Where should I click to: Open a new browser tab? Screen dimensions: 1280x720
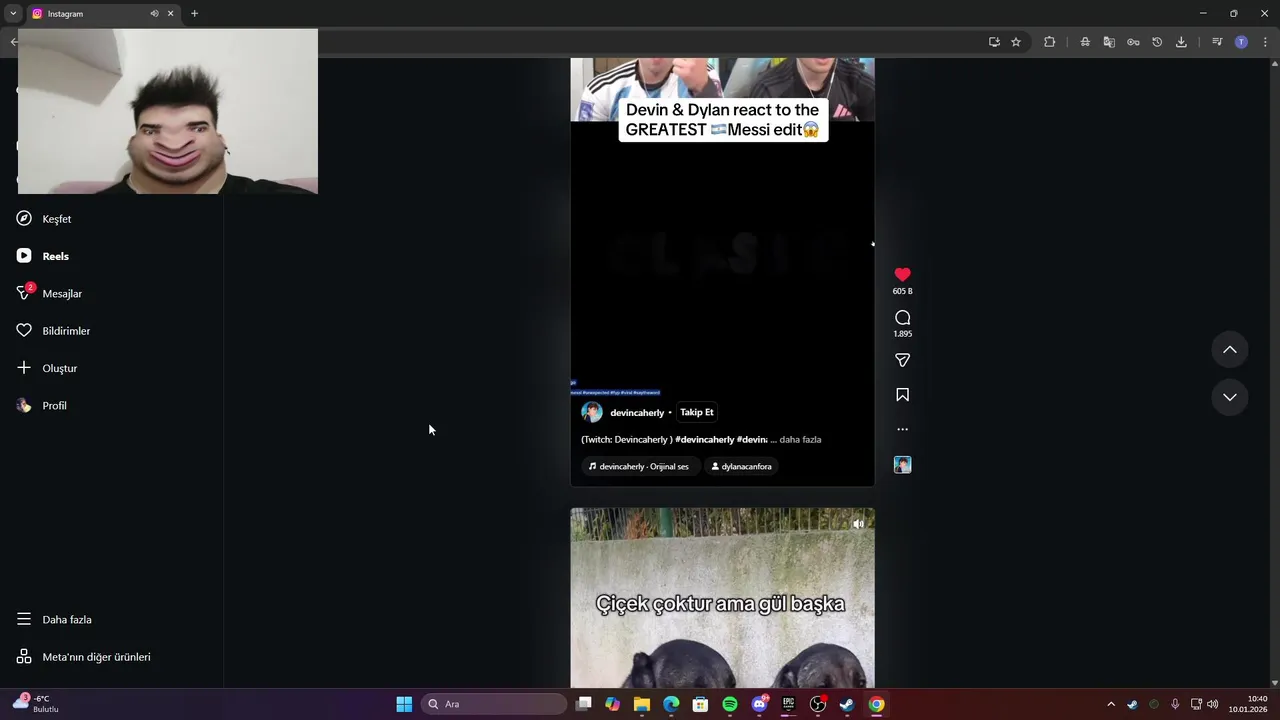pos(194,14)
